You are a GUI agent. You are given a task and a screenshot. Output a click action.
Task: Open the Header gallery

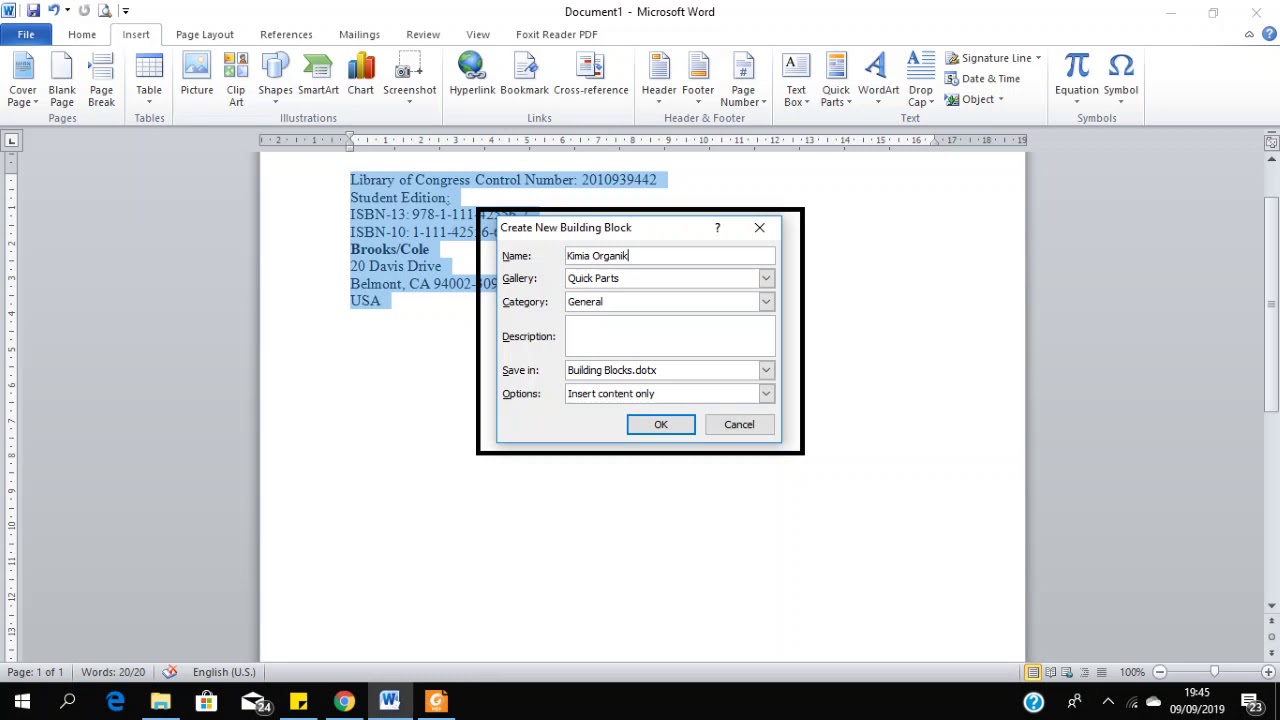659,80
